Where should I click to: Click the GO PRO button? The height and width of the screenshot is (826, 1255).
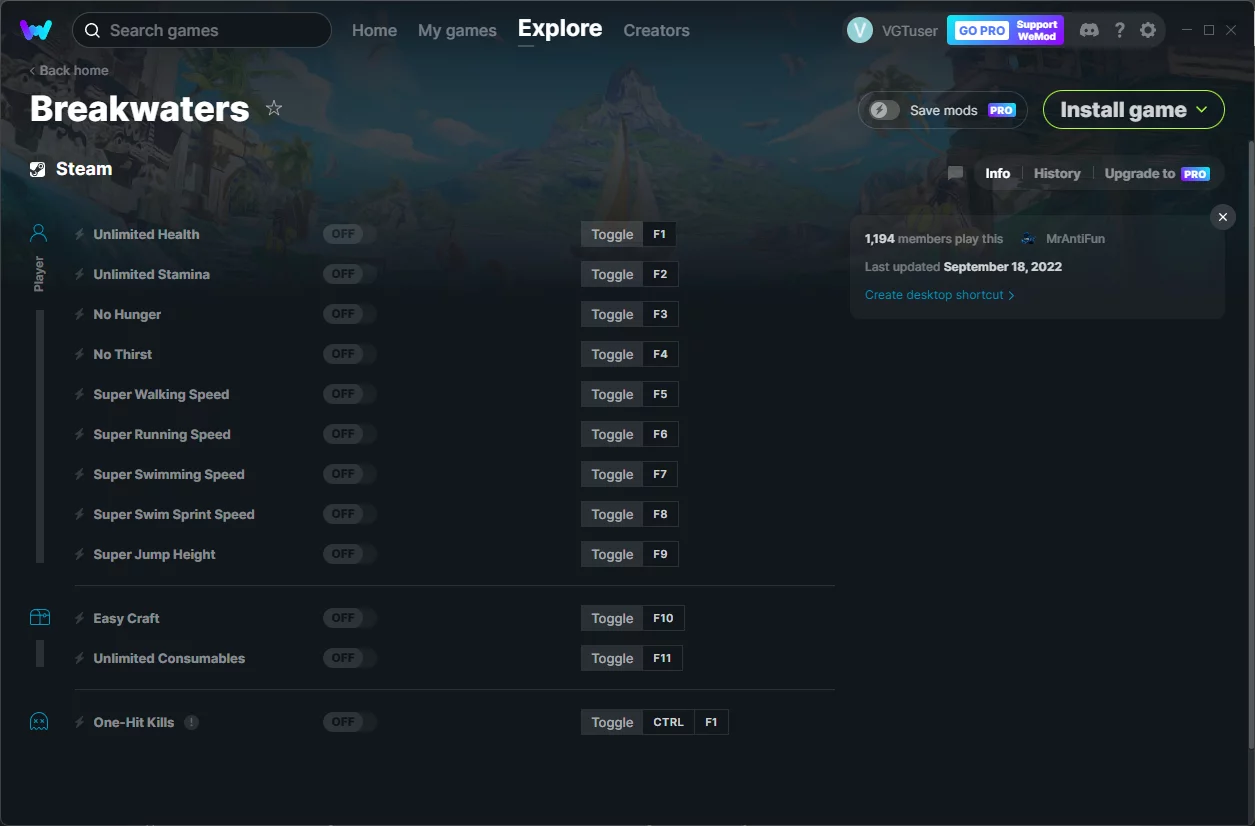[982, 30]
